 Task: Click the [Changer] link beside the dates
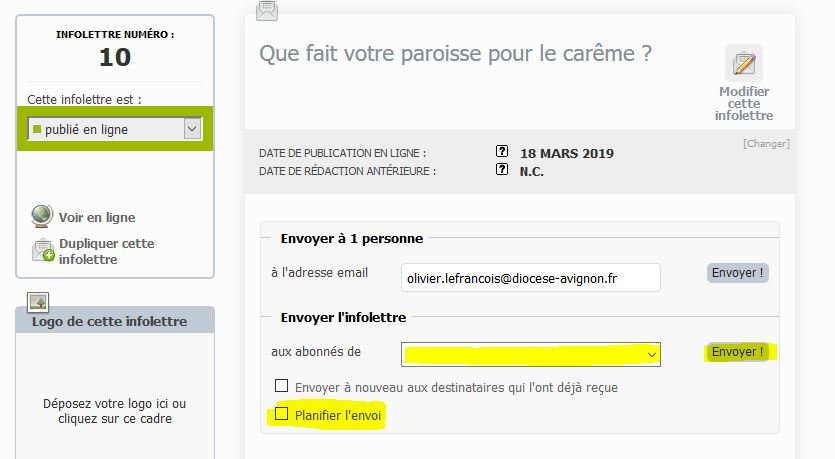coord(766,144)
